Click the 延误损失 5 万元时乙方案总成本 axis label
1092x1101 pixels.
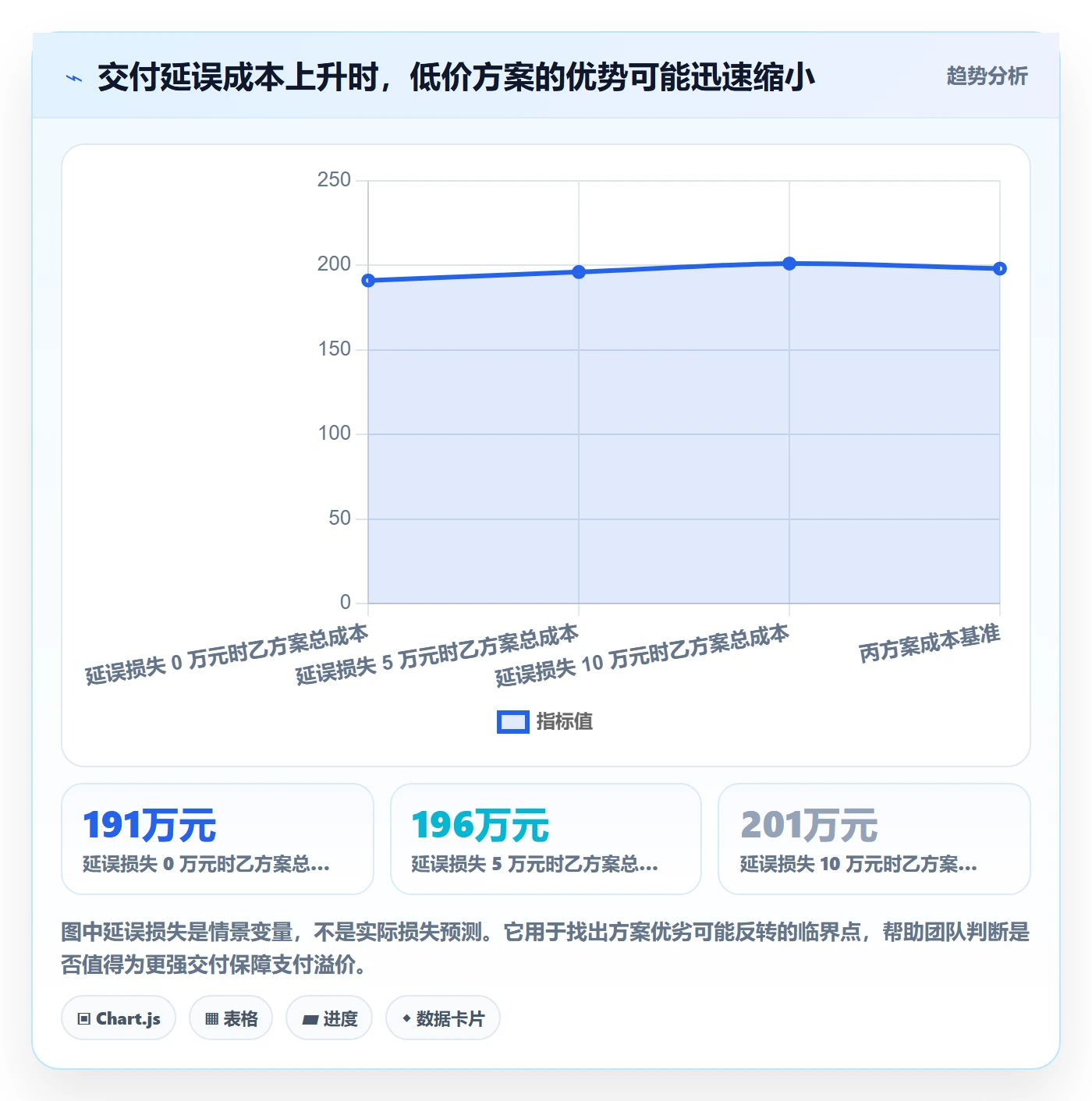(x=437, y=655)
